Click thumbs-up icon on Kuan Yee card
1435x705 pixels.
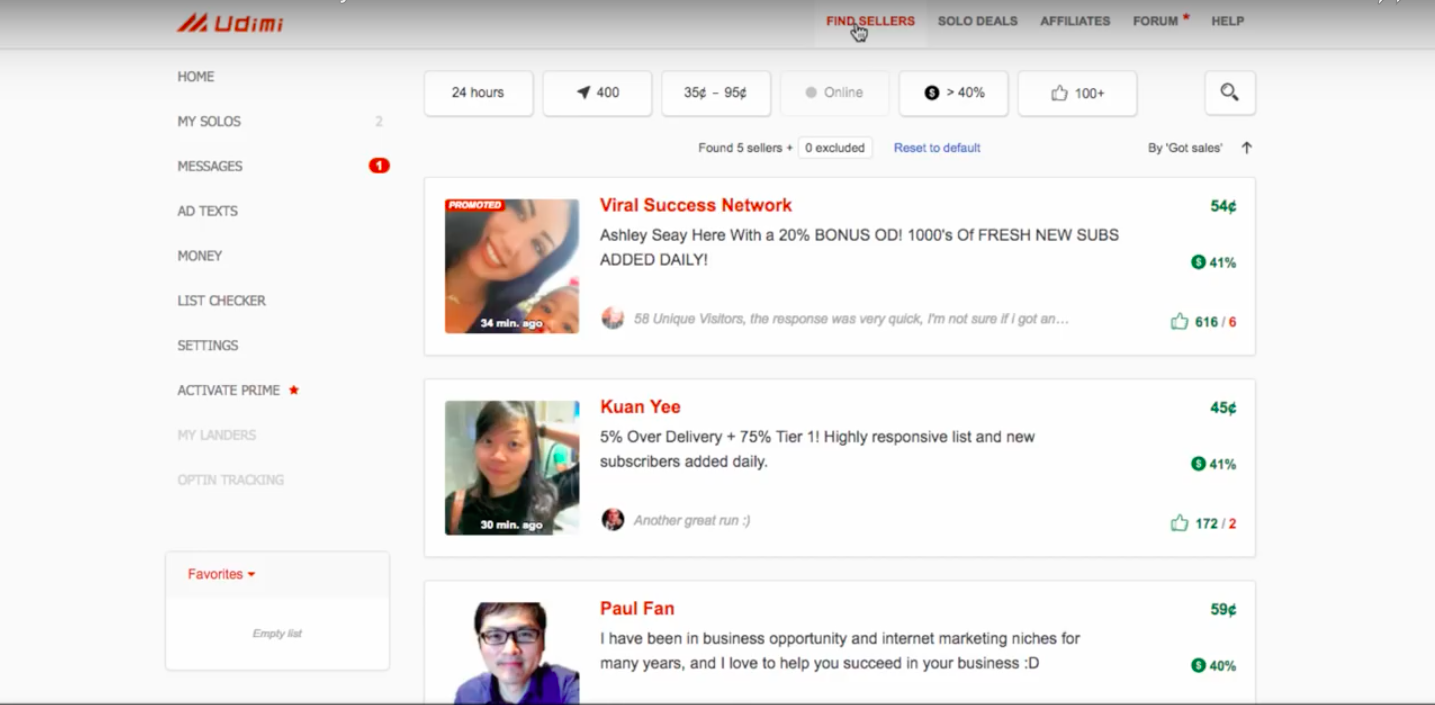coord(1179,523)
